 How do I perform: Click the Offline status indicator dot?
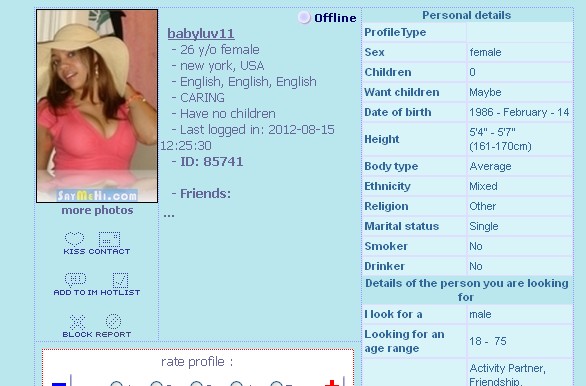point(304,17)
